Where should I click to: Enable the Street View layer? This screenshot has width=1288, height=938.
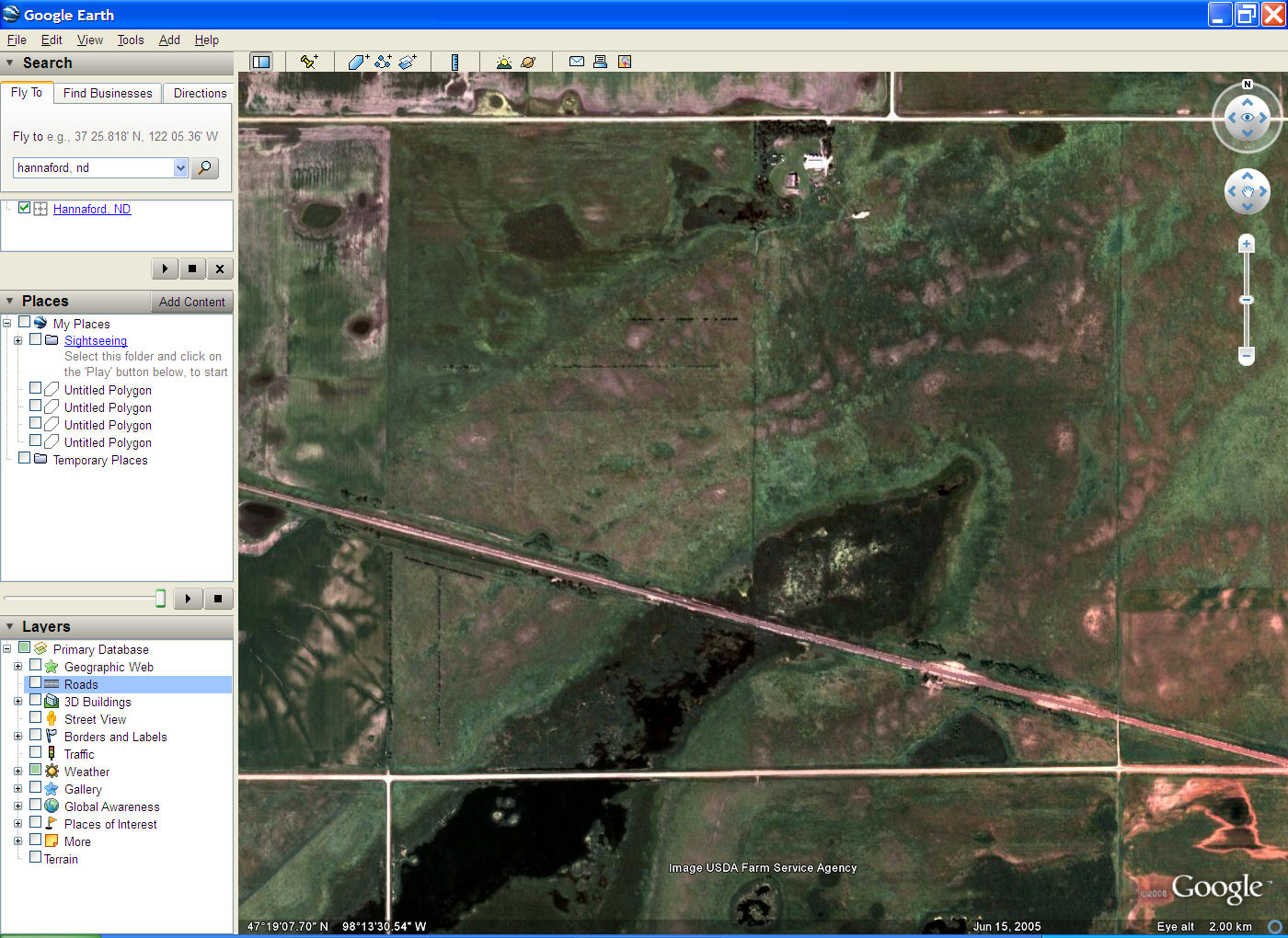click(36, 718)
